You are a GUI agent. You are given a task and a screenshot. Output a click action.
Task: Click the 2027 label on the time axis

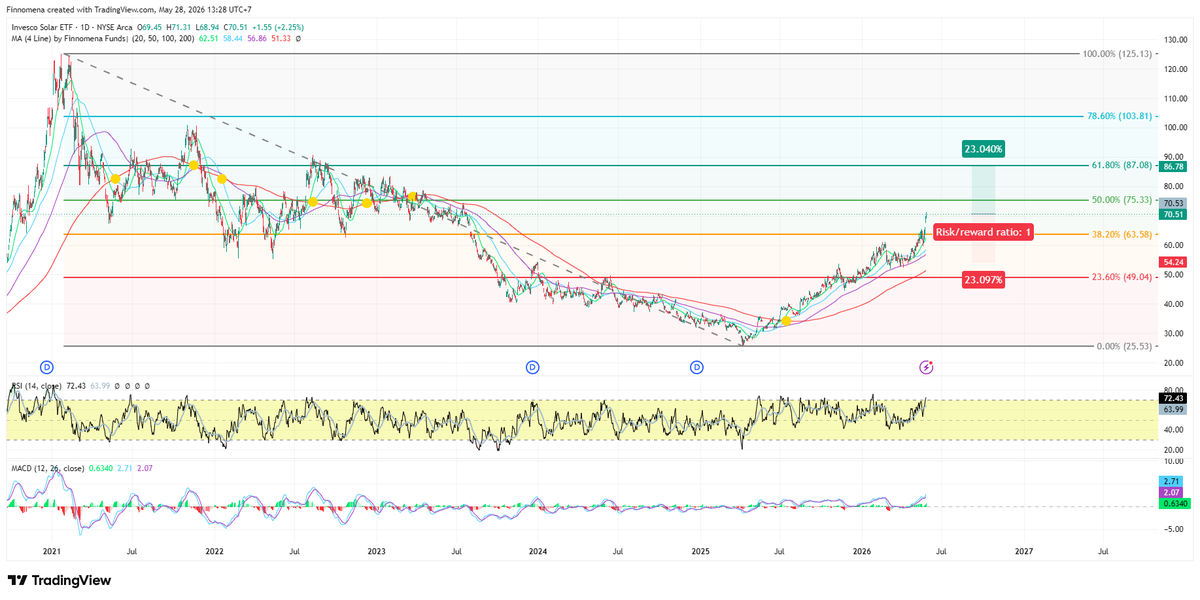click(1024, 550)
